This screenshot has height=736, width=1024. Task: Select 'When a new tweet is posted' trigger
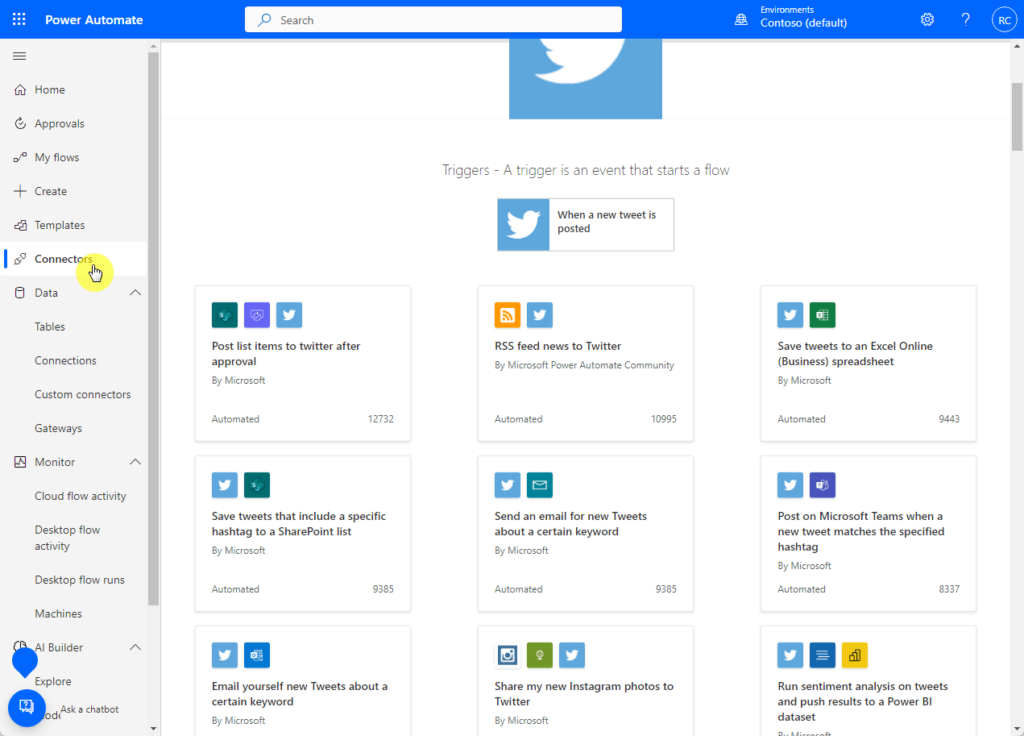(x=585, y=225)
